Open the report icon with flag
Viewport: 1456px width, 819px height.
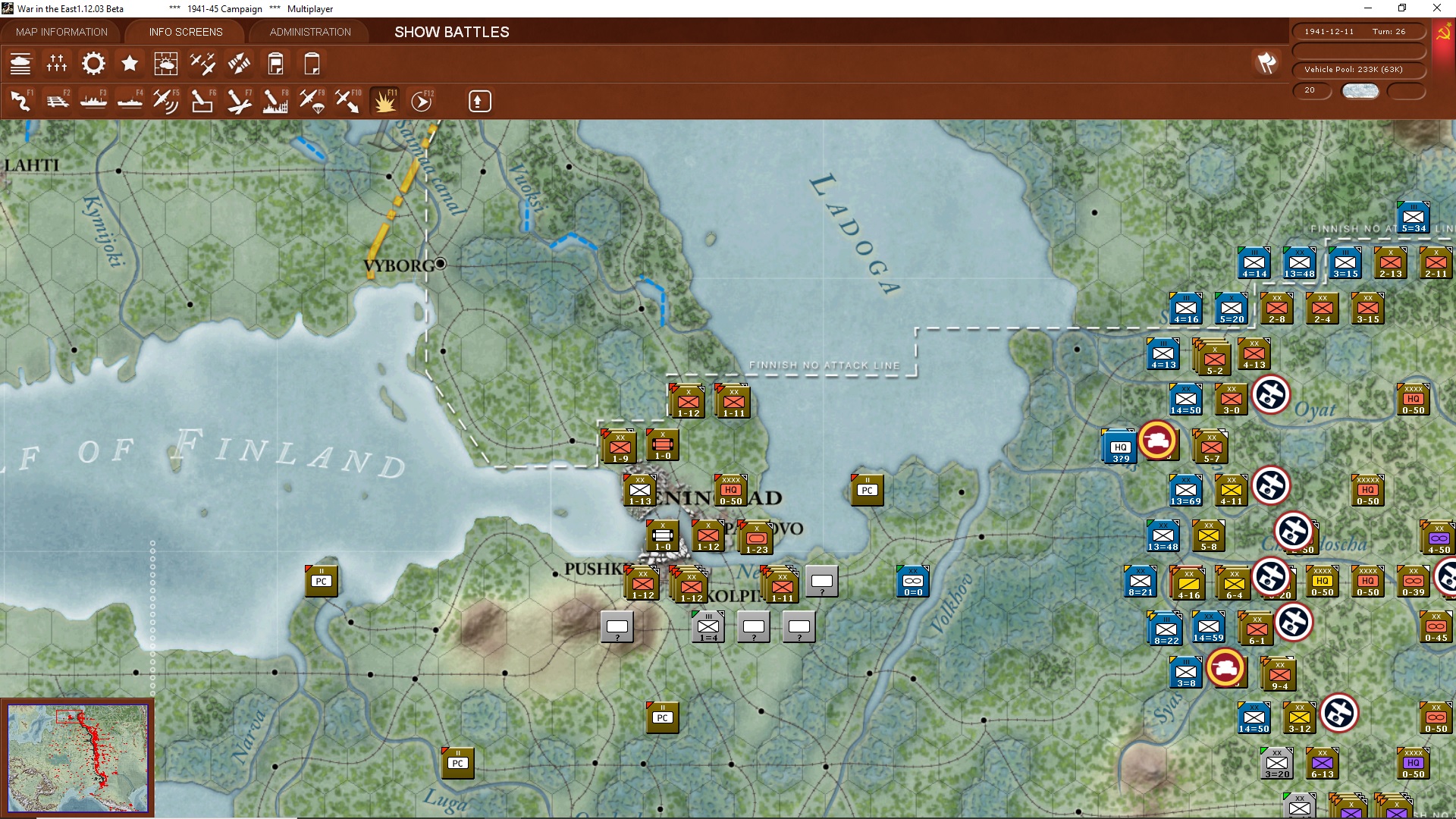pos(275,64)
